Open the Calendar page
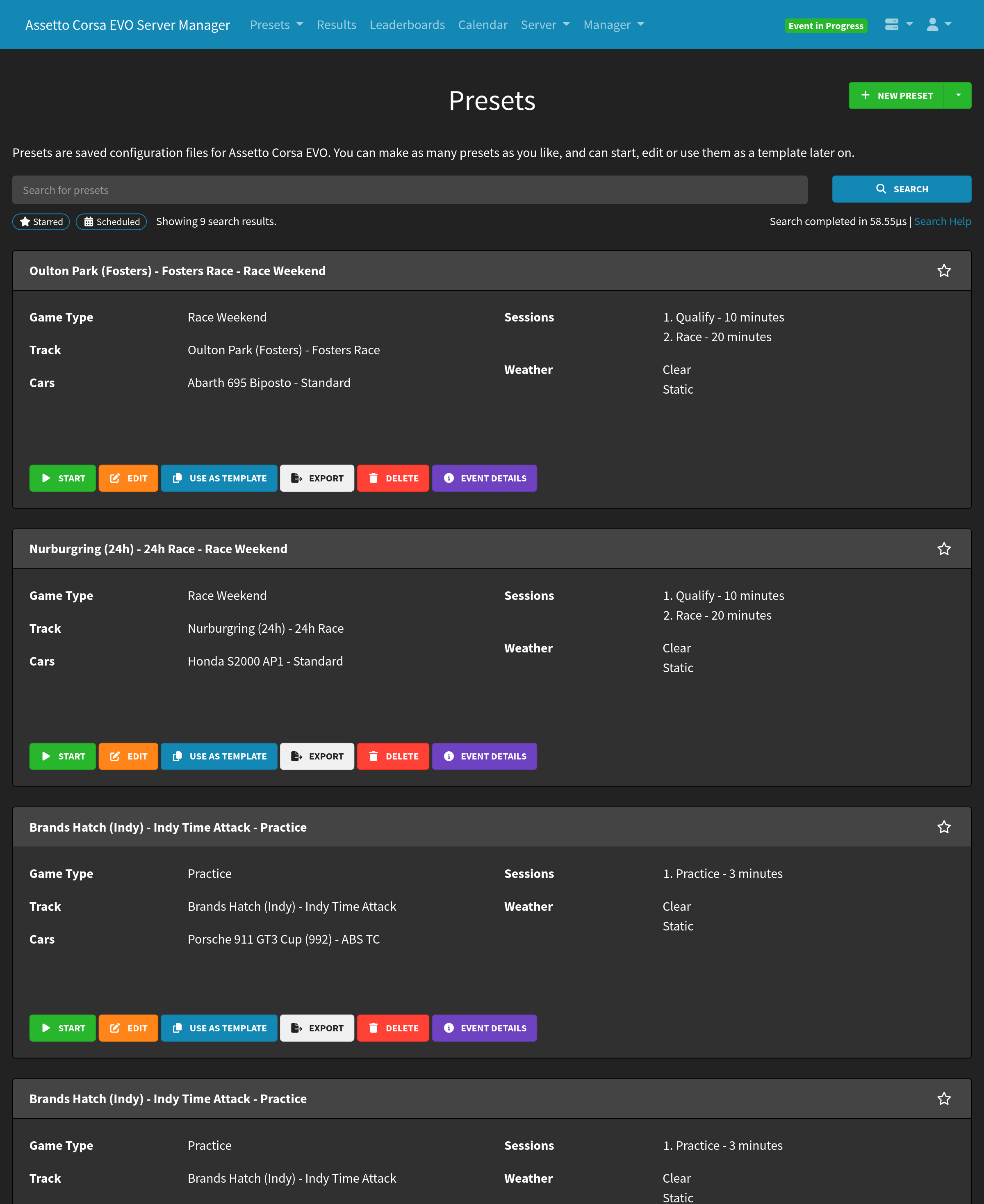984x1204 pixels. pyautogui.click(x=483, y=25)
